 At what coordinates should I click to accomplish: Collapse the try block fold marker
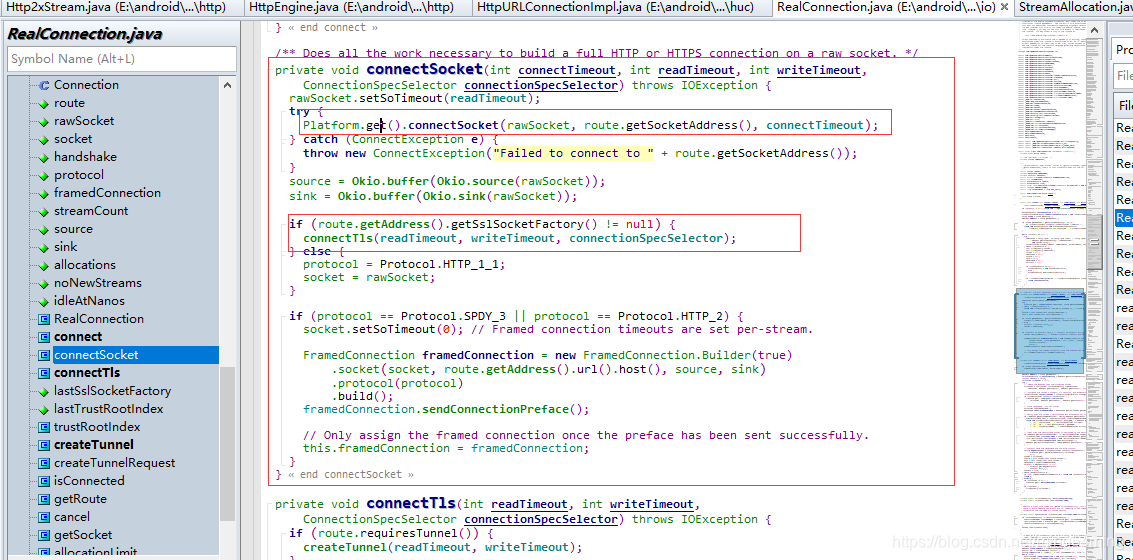pos(283,112)
